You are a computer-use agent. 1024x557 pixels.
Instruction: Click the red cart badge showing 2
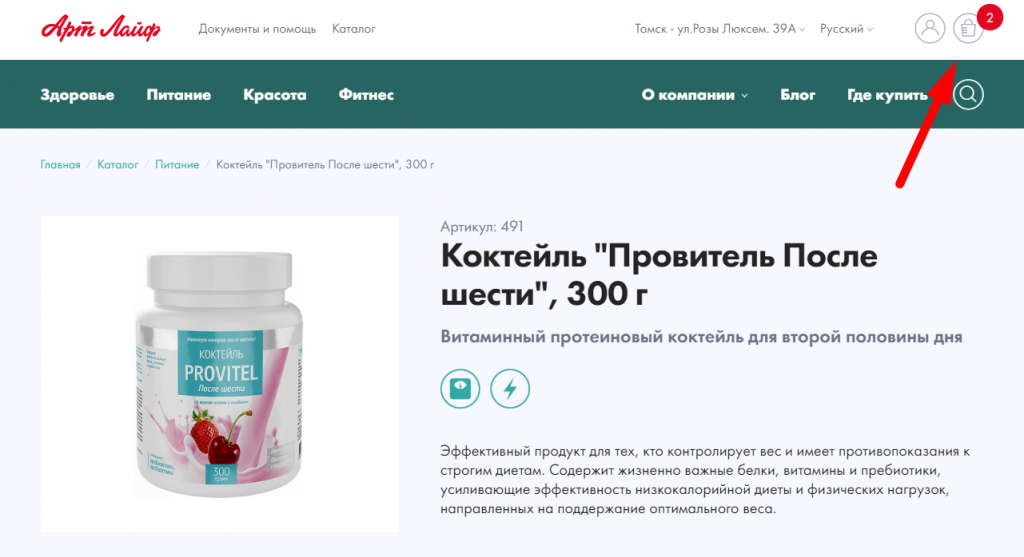[x=989, y=18]
